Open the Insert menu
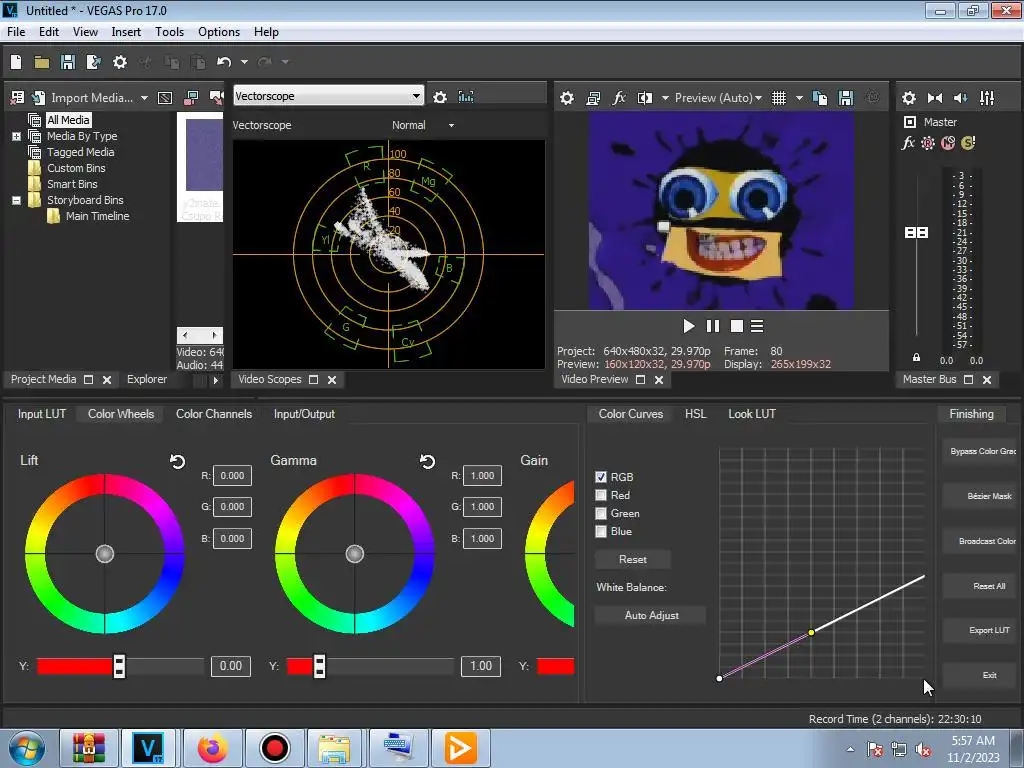The height and width of the screenshot is (768, 1024). [x=126, y=32]
